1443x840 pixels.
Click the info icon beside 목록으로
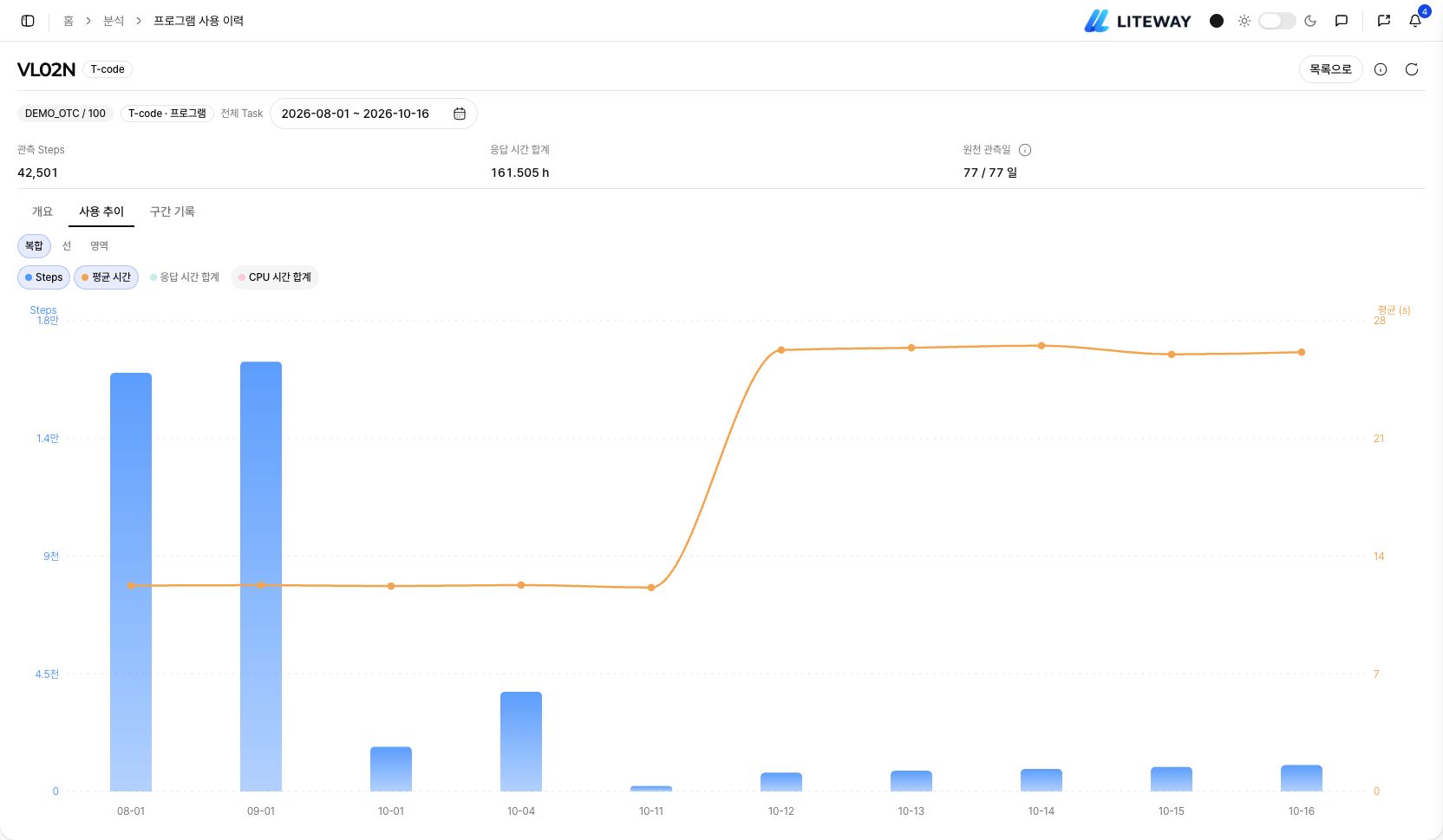click(1381, 69)
